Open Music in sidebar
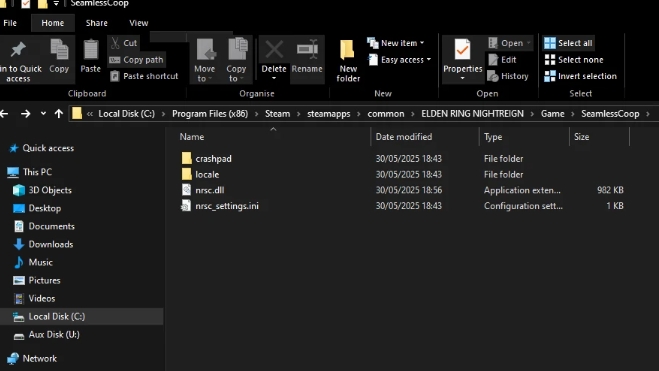Viewport: 659px width, 371px height. pos(40,262)
